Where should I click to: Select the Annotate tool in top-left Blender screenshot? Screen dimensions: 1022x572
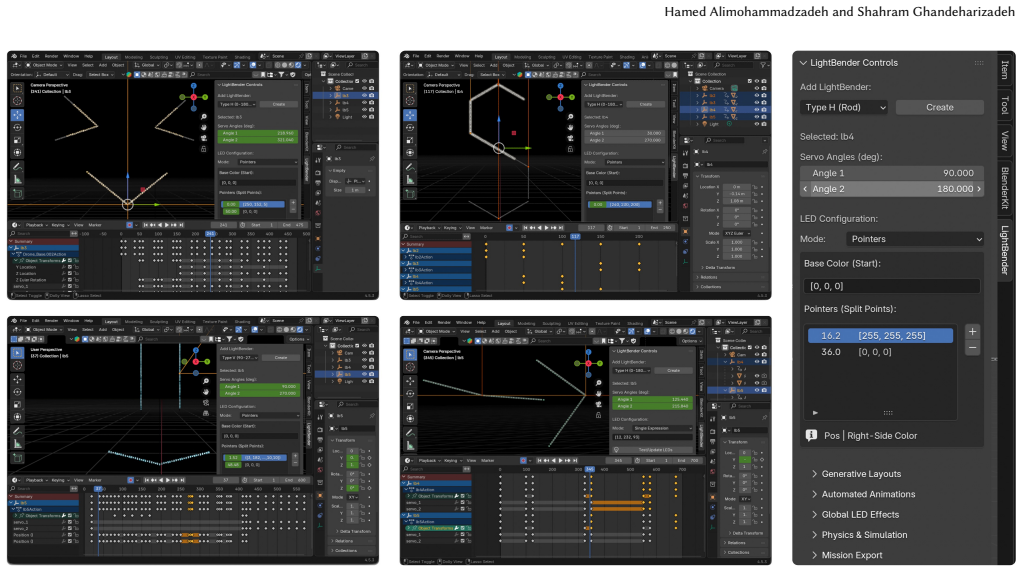[17, 167]
